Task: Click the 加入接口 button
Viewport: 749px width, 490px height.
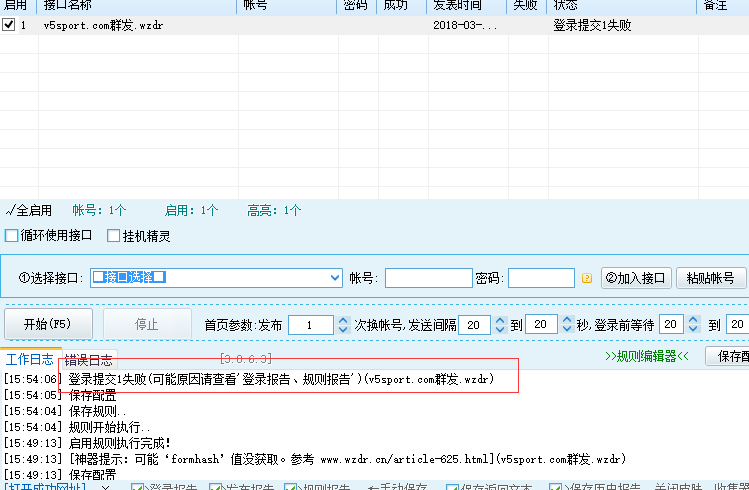Action: tap(636, 278)
